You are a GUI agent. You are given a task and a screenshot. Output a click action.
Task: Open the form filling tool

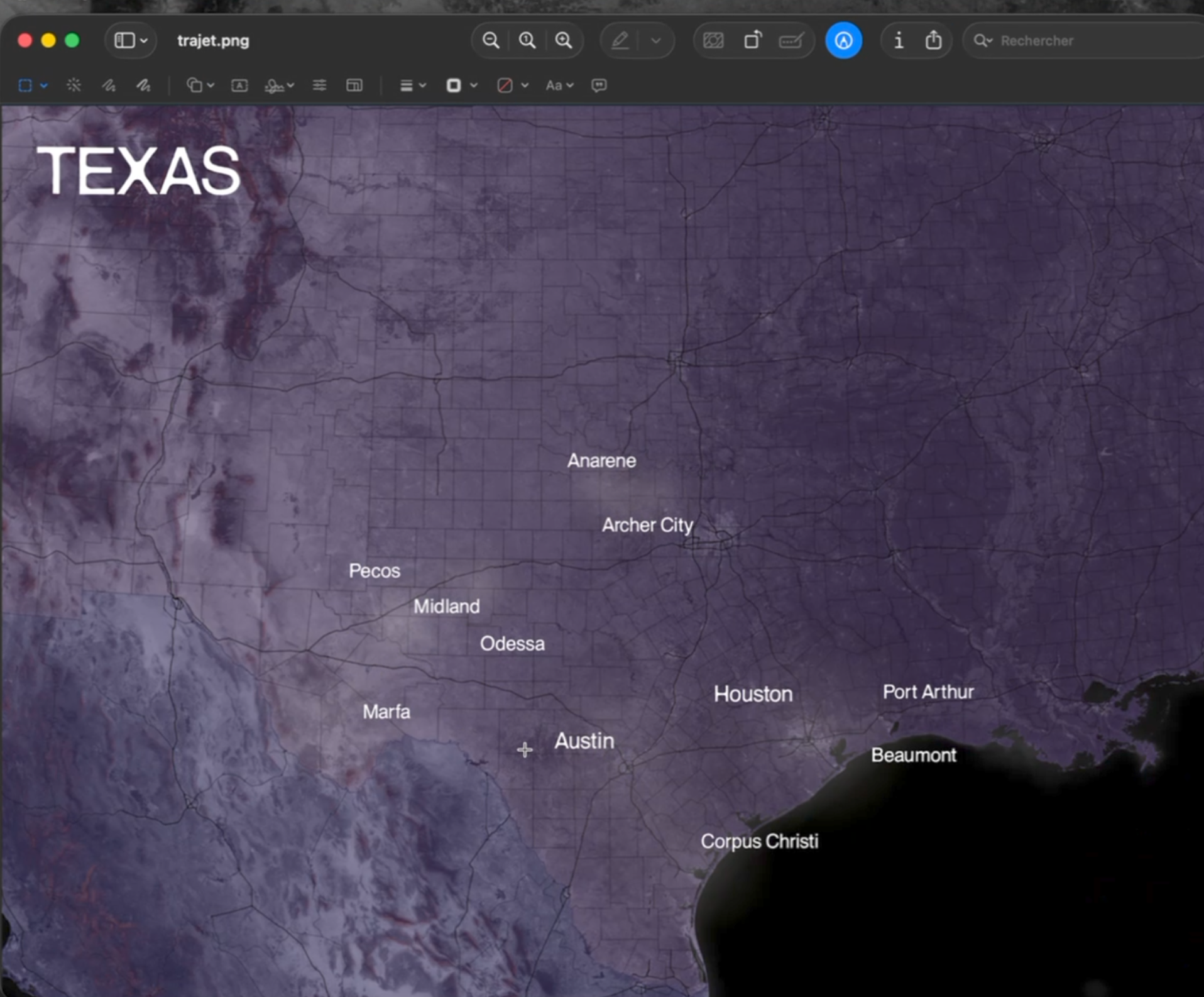click(x=791, y=41)
